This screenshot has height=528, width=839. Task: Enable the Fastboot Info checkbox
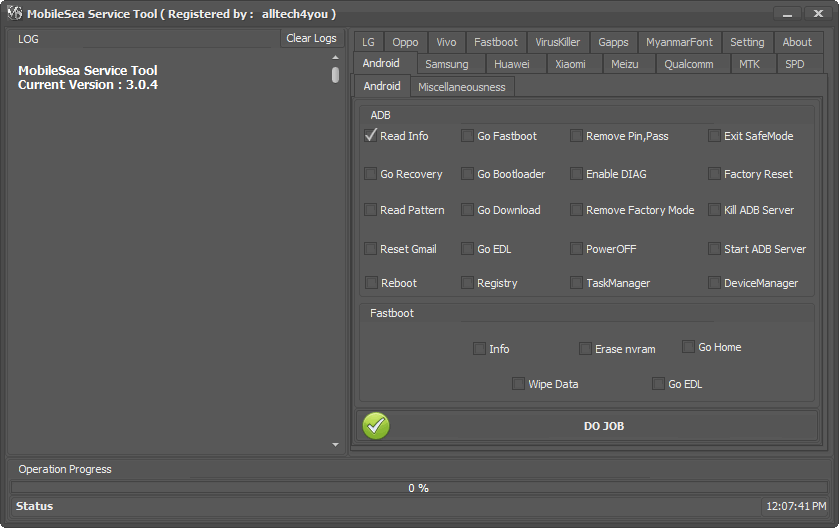click(479, 349)
